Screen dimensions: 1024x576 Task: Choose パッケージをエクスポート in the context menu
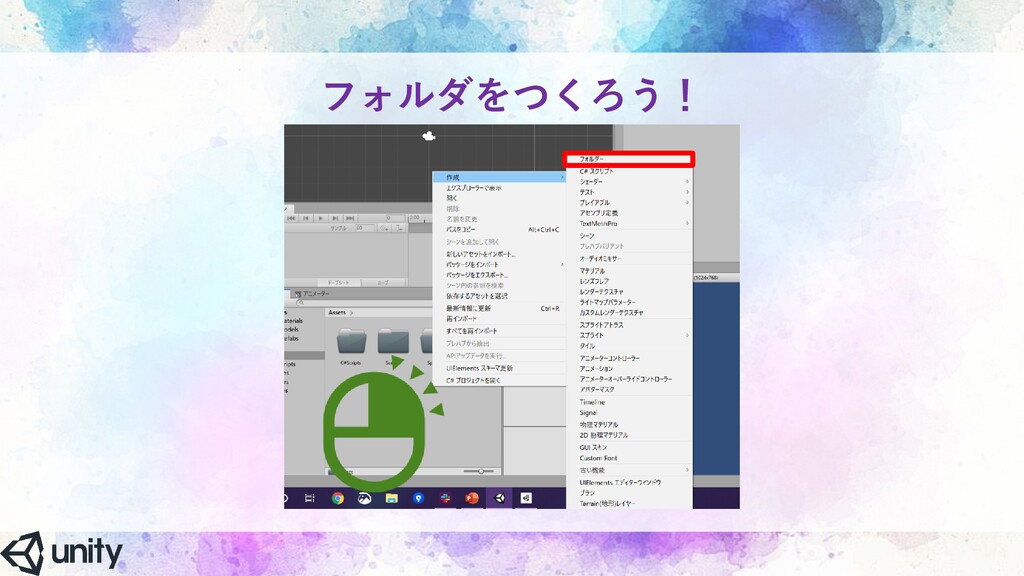(x=500, y=275)
